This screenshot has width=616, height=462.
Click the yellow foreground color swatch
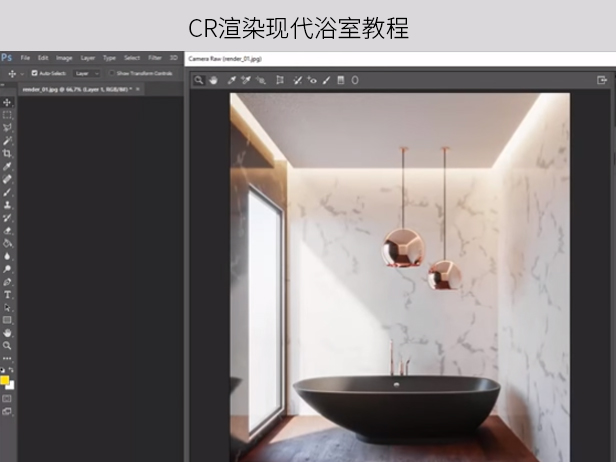pyautogui.click(x=5, y=380)
